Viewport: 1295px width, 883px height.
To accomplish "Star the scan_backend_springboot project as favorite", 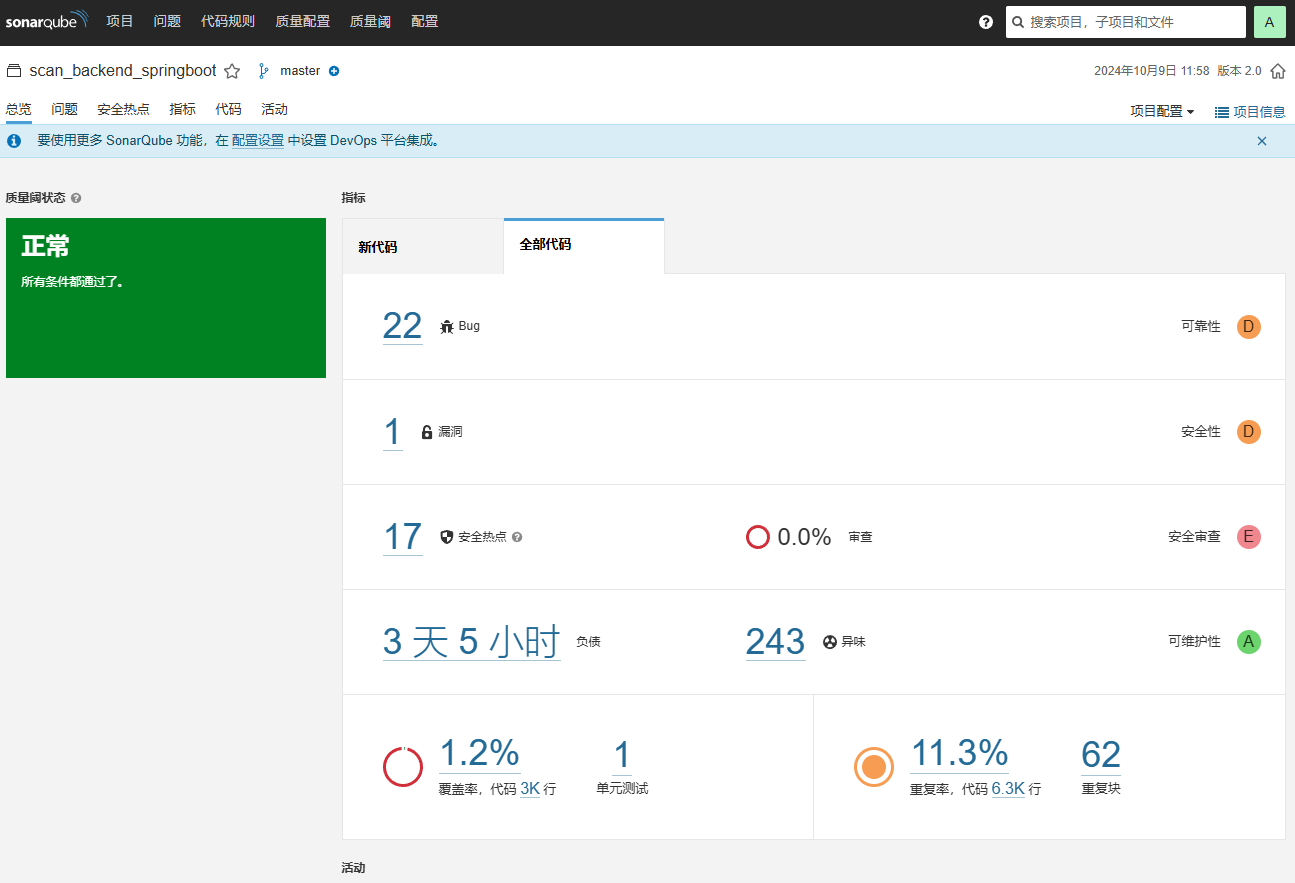I will (232, 71).
